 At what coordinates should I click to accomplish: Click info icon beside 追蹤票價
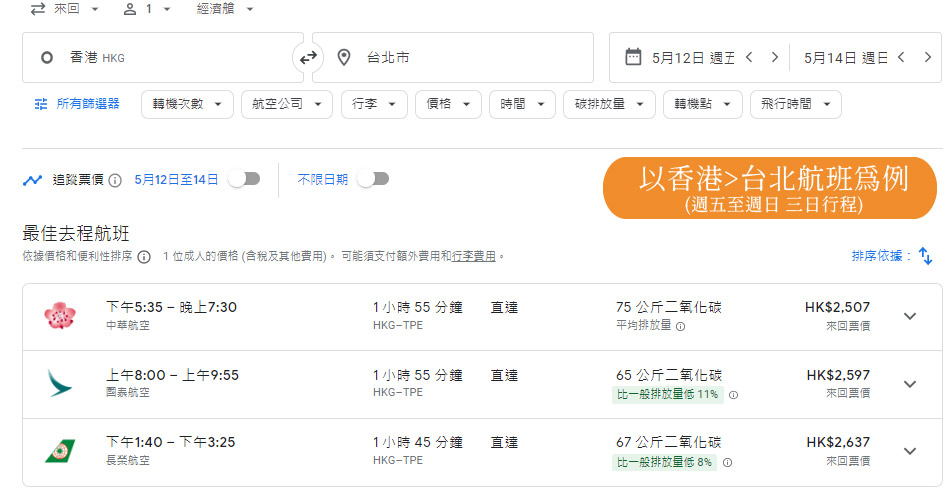click(x=115, y=180)
